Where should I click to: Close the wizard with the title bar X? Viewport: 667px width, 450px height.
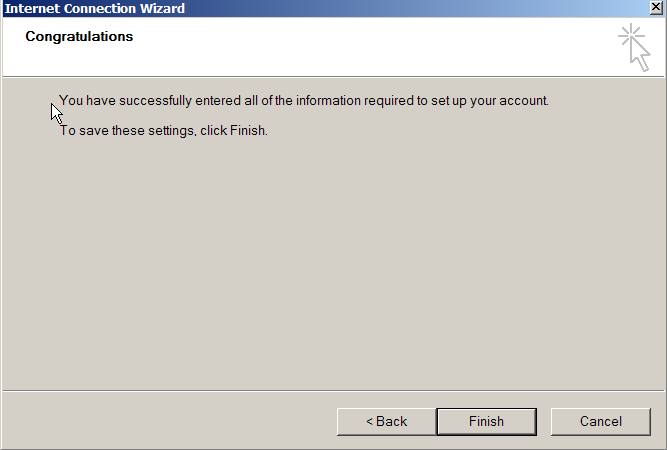point(656,8)
